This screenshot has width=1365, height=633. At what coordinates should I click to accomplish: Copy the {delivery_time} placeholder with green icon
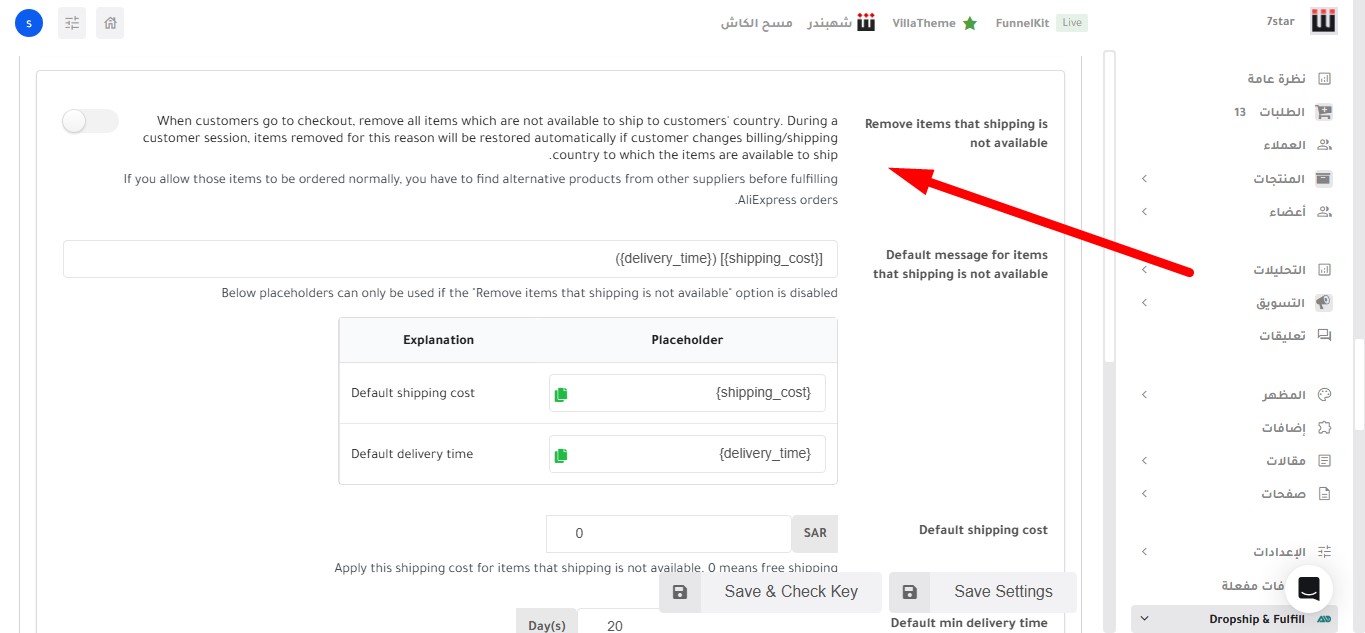[561, 455]
